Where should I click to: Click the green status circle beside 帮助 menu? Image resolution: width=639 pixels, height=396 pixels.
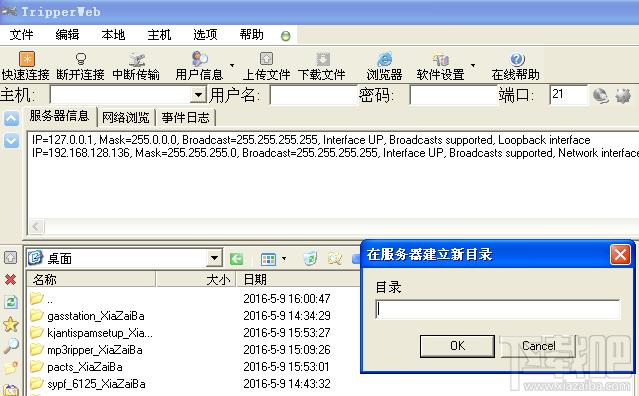tap(286, 36)
